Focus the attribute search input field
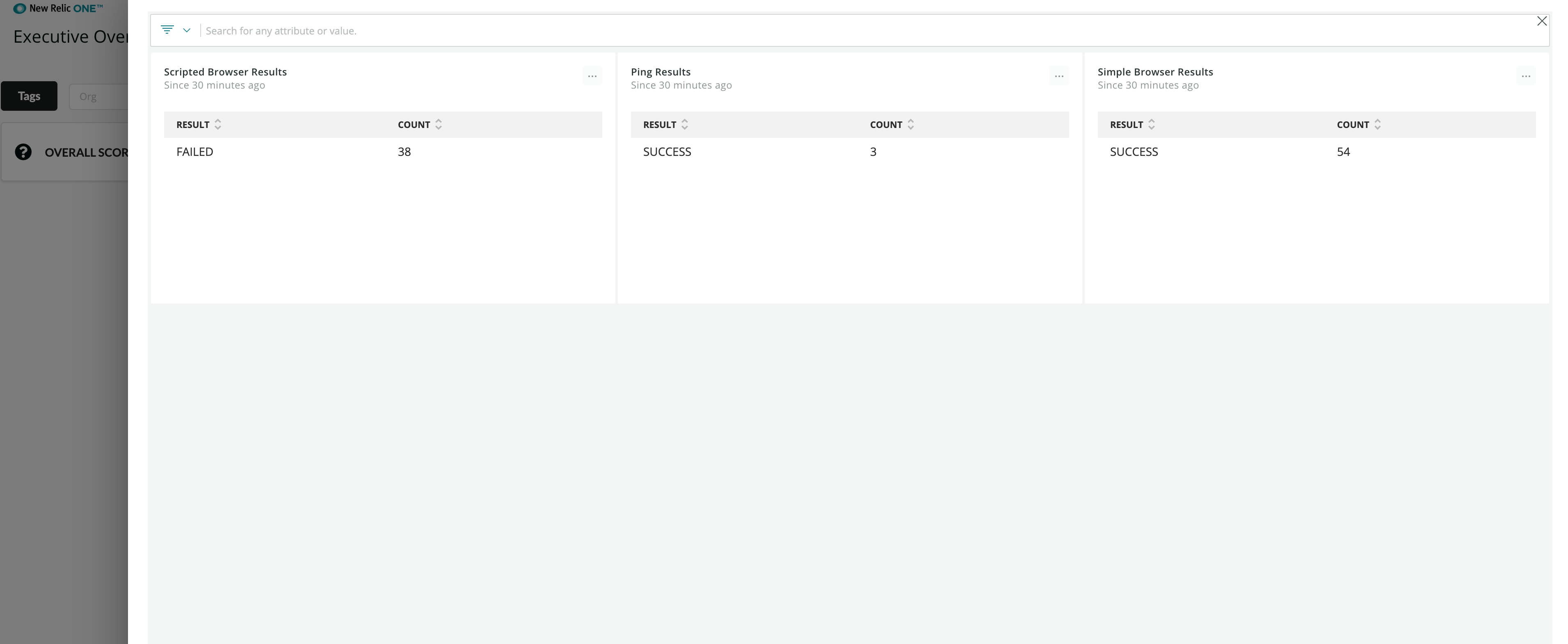The width and height of the screenshot is (1568, 644). [852, 31]
